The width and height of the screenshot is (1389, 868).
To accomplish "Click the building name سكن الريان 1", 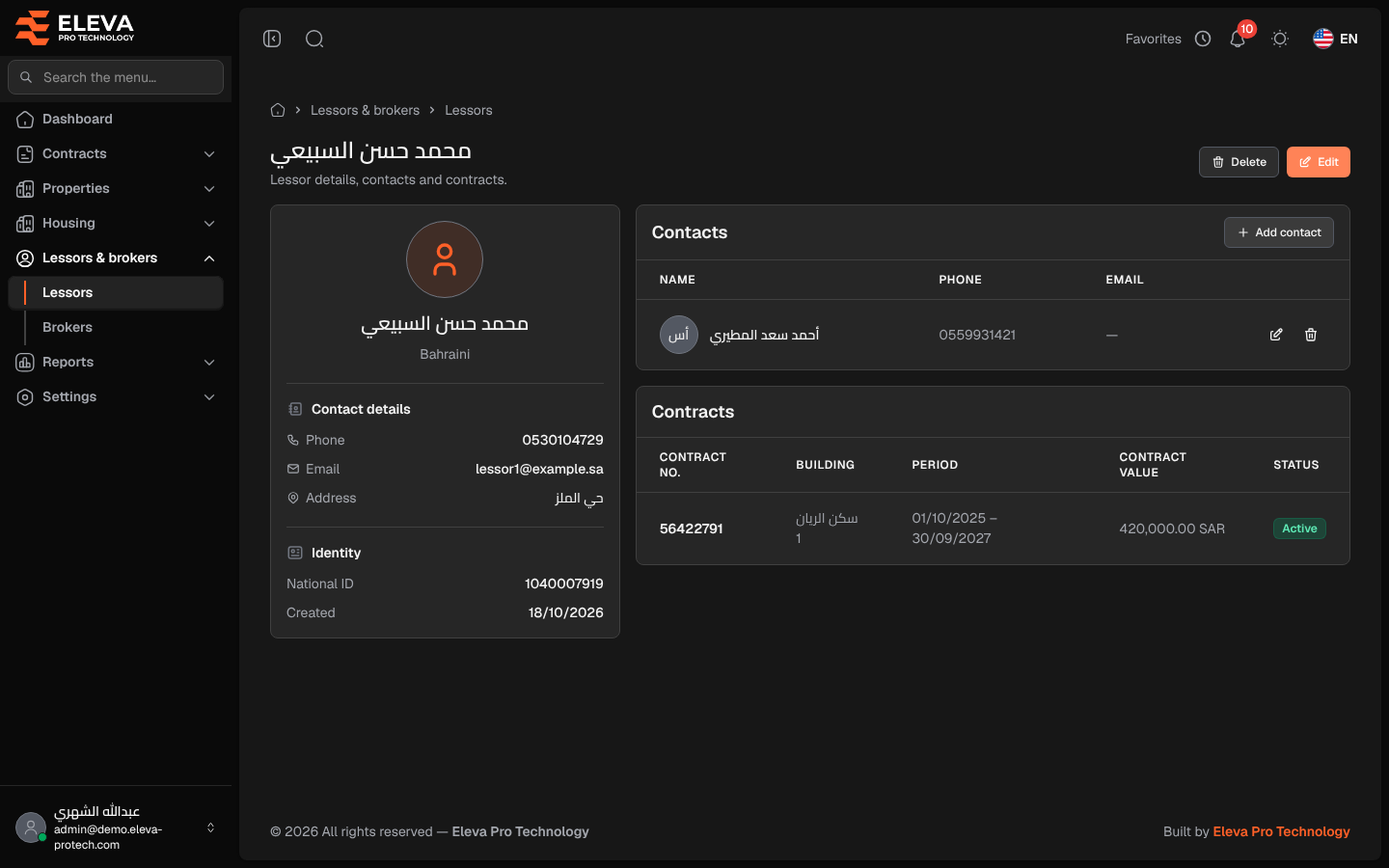I will tap(827, 529).
